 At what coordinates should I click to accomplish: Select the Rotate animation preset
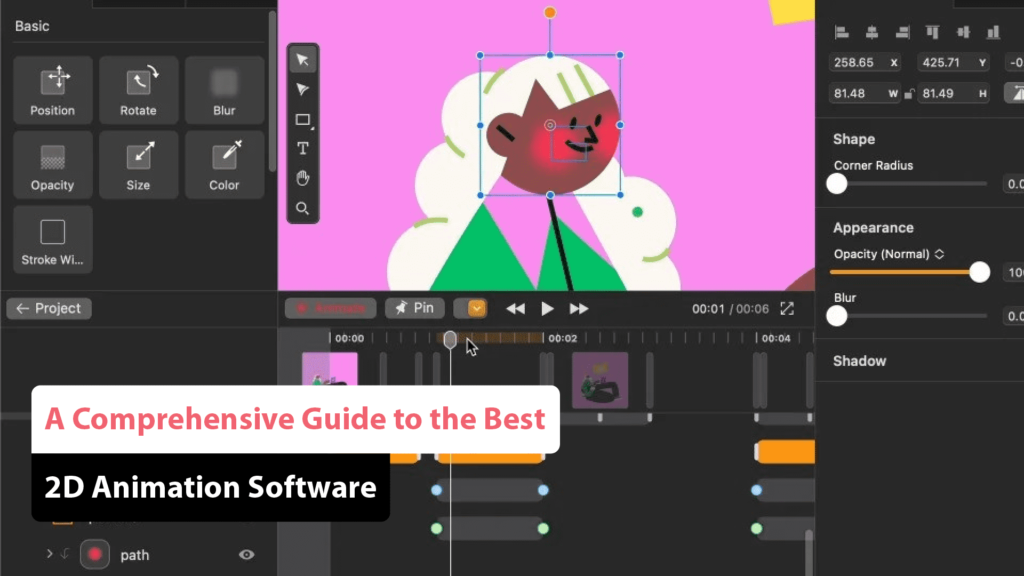coord(138,90)
